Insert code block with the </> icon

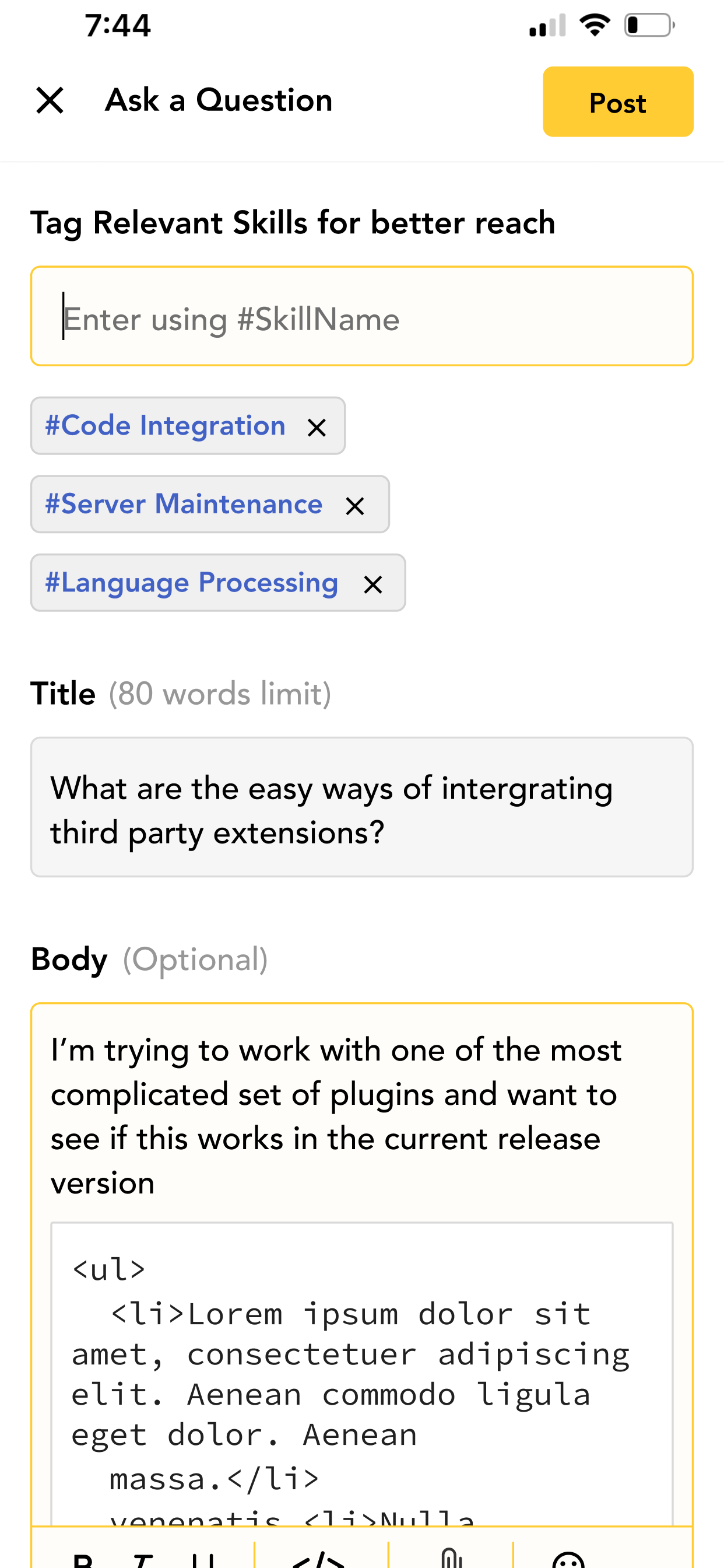coord(319,1558)
